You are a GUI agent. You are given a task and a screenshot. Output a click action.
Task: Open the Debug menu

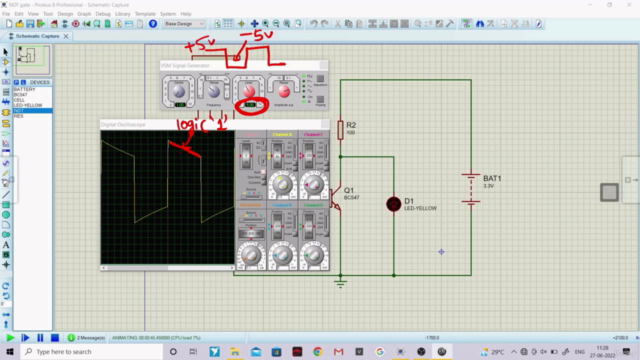click(x=103, y=14)
